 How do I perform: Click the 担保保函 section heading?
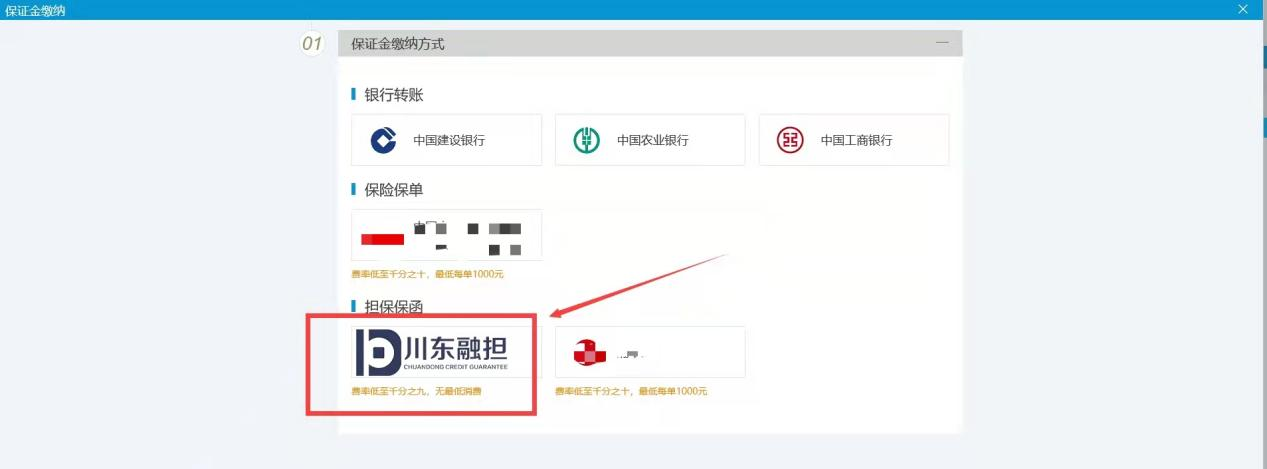[394, 307]
